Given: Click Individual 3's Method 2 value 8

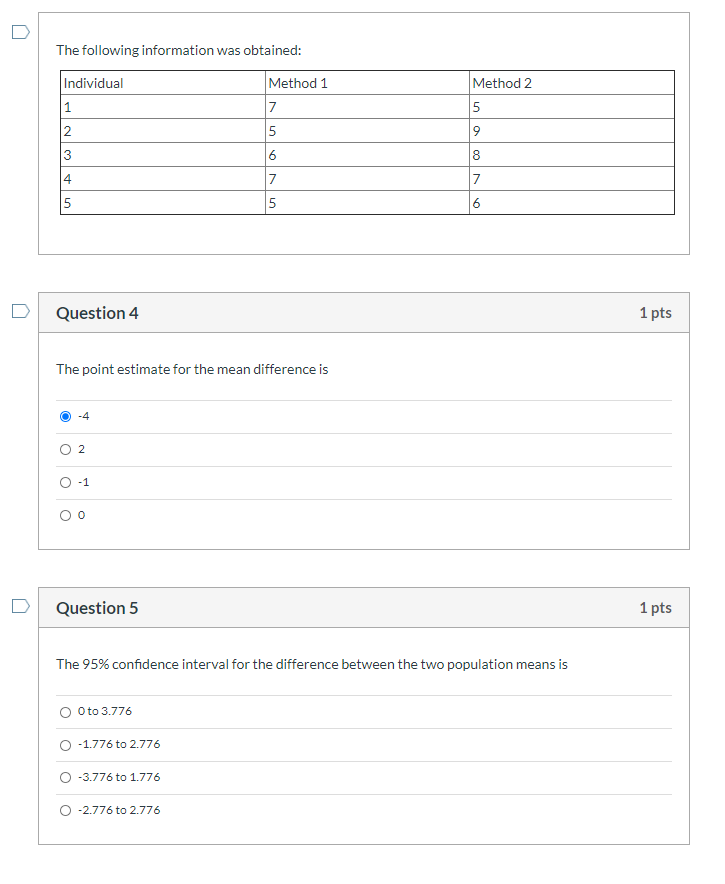Looking at the screenshot, I should (x=475, y=155).
